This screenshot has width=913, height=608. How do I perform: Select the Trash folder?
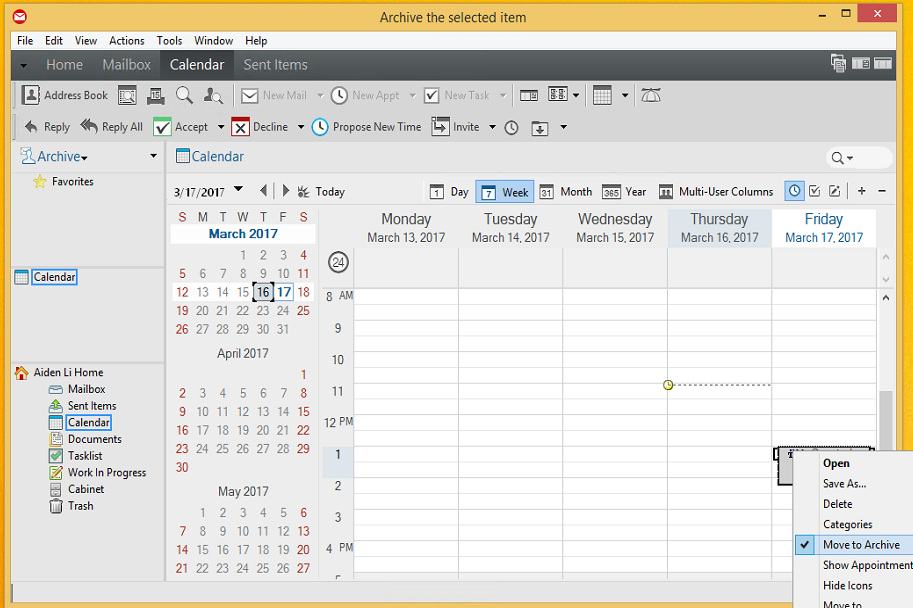[80, 506]
